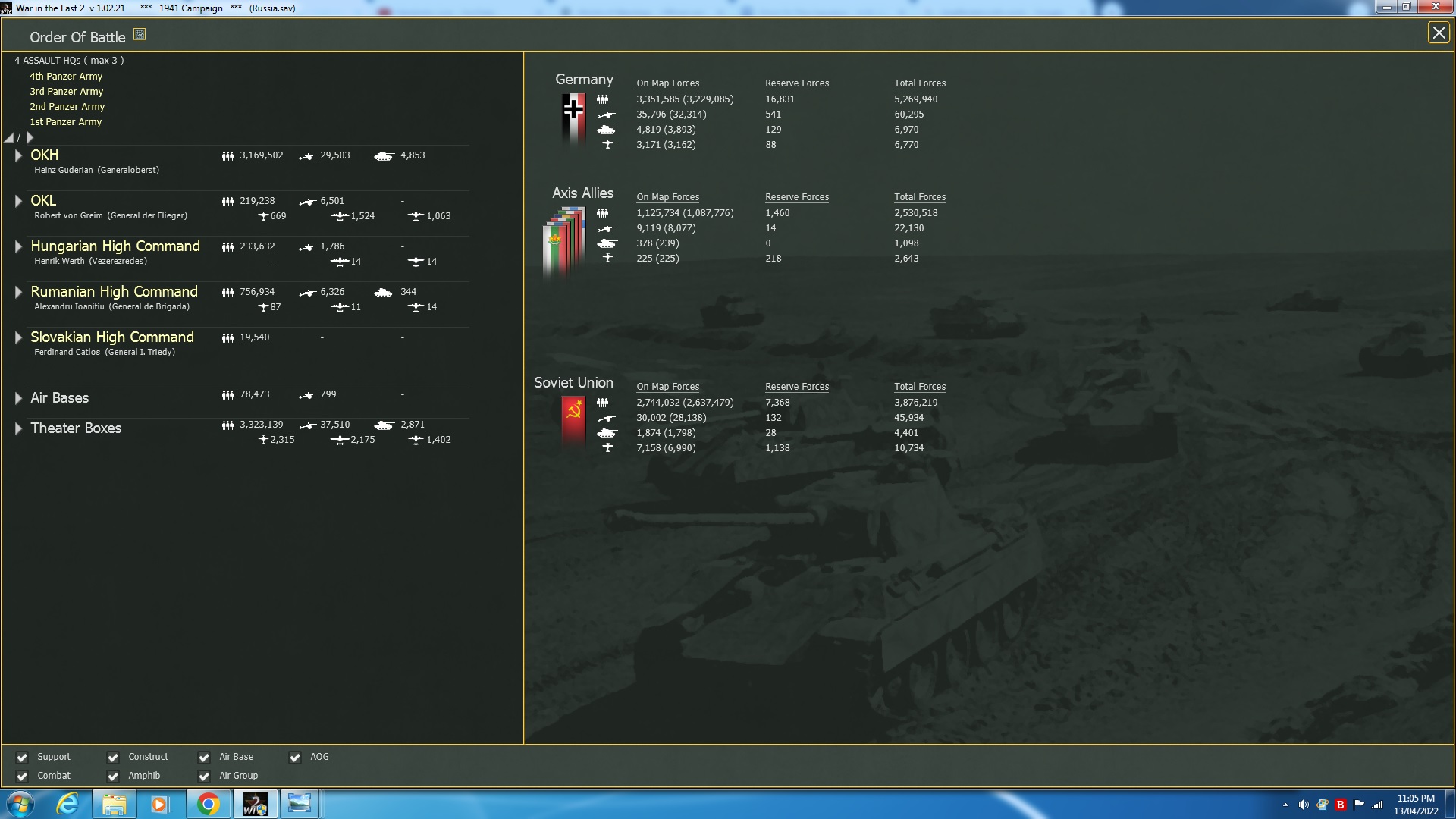Expand the Theater Boxes section
The height and width of the screenshot is (819, 1456).
tap(18, 428)
